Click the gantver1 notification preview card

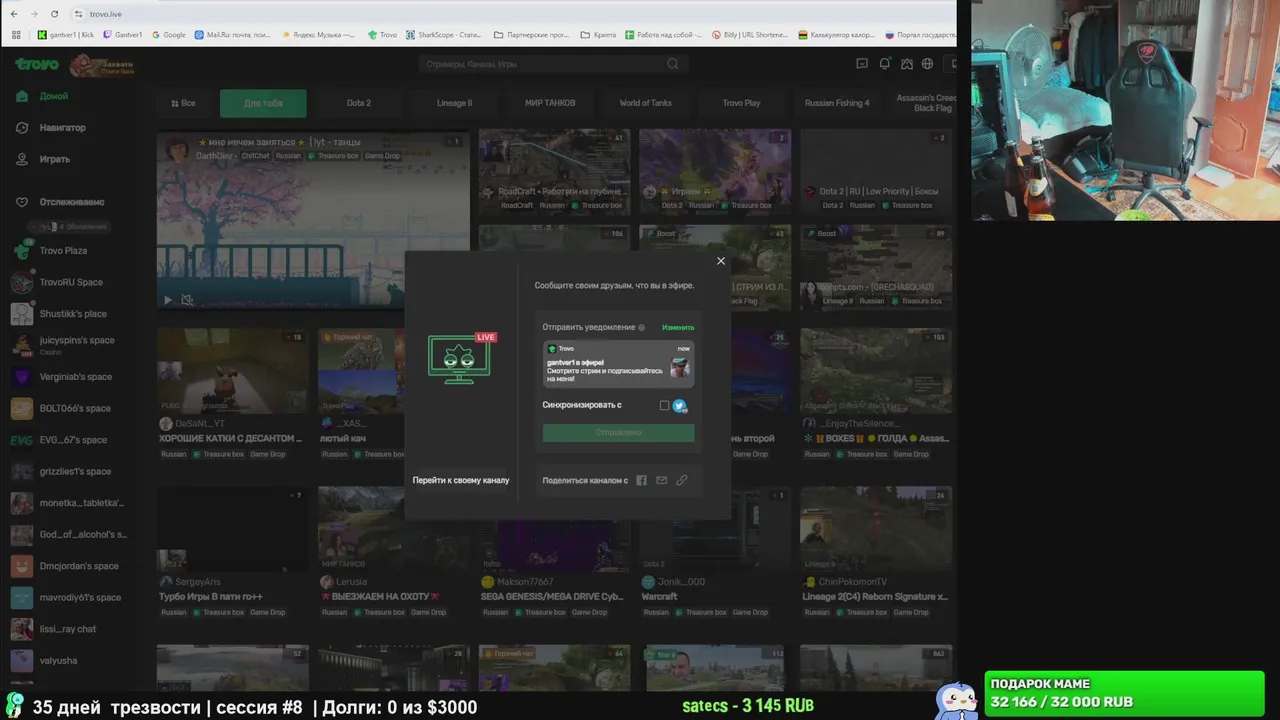pyautogui.click(x=618, y=363)
